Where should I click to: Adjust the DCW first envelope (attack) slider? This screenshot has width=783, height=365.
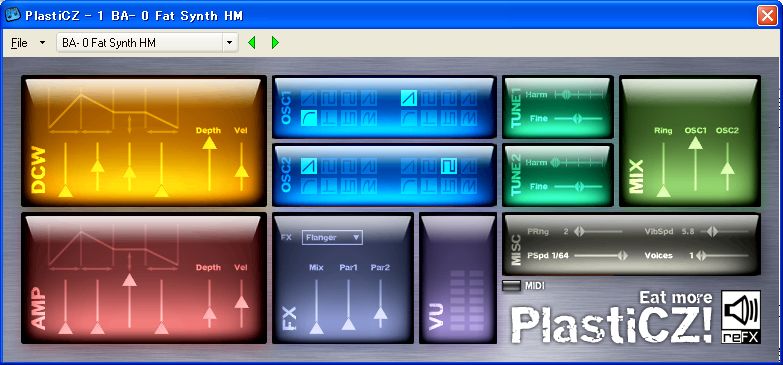click(x=65, y=169)
